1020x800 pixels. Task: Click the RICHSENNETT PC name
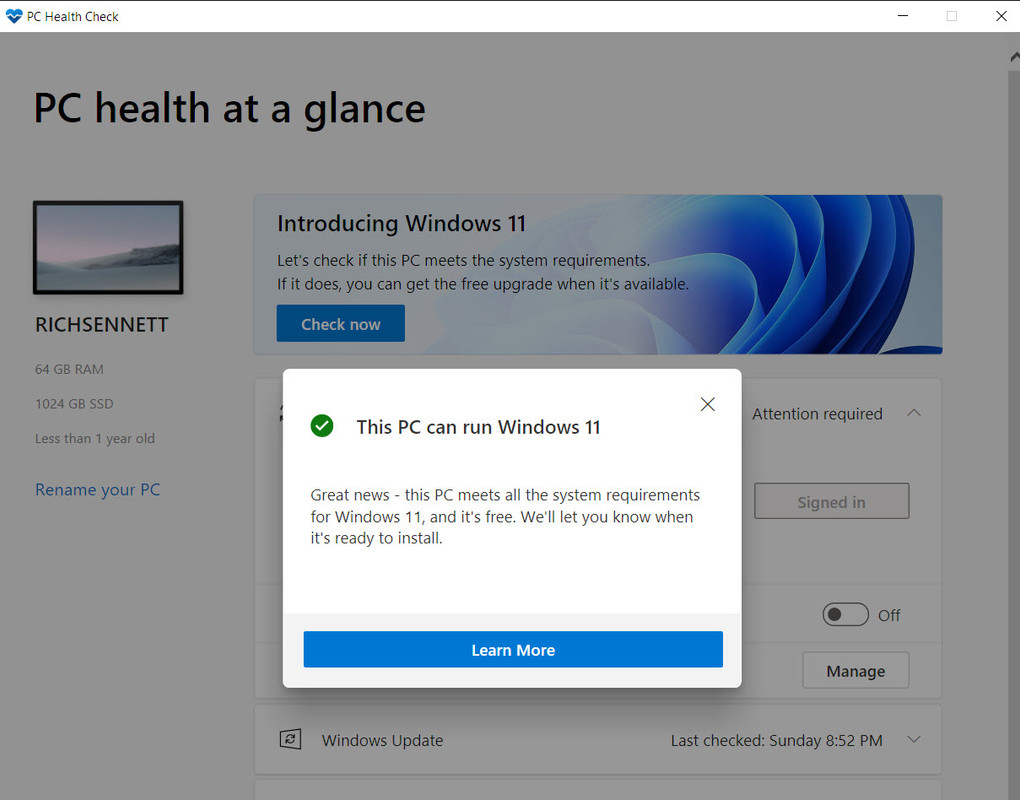point(101,325)
